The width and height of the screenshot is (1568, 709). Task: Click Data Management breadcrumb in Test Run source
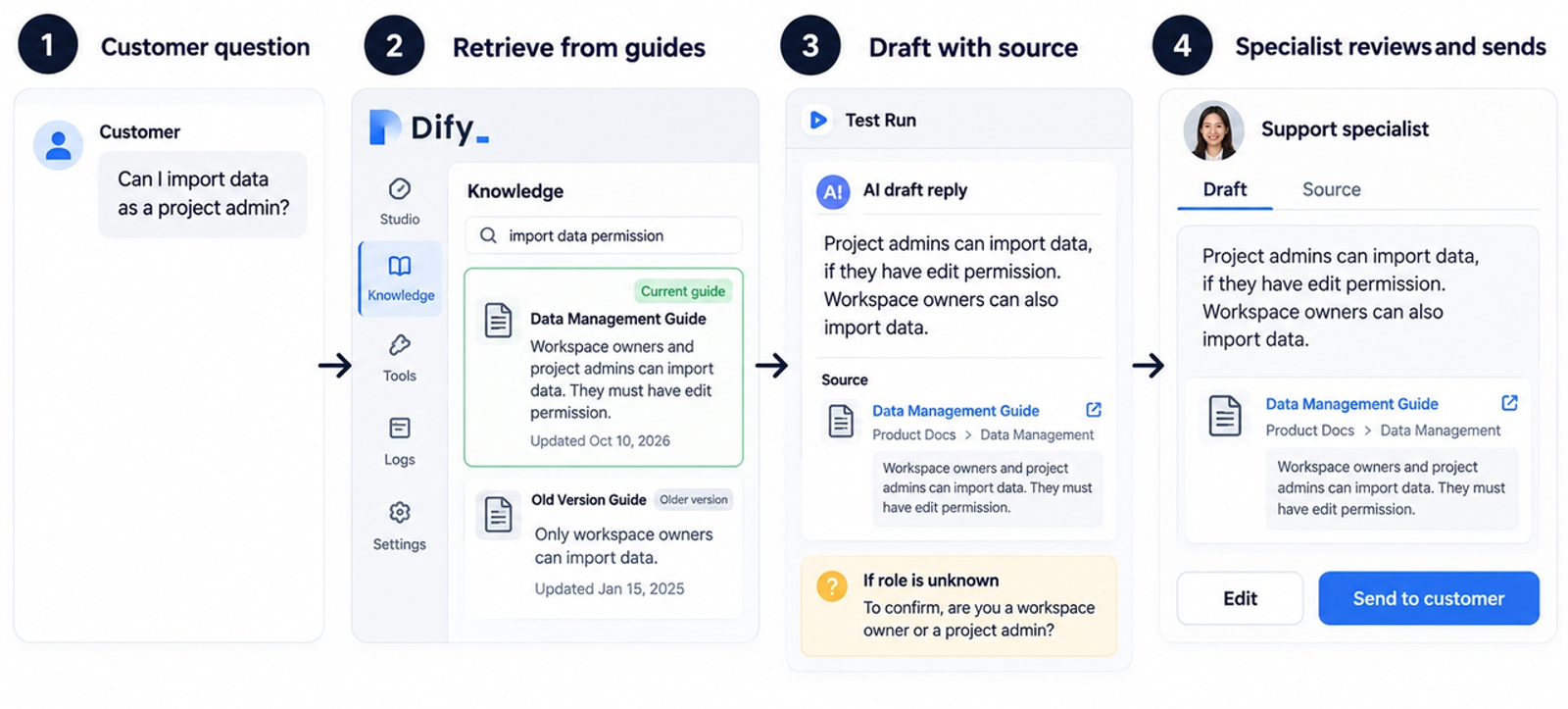1037,434
